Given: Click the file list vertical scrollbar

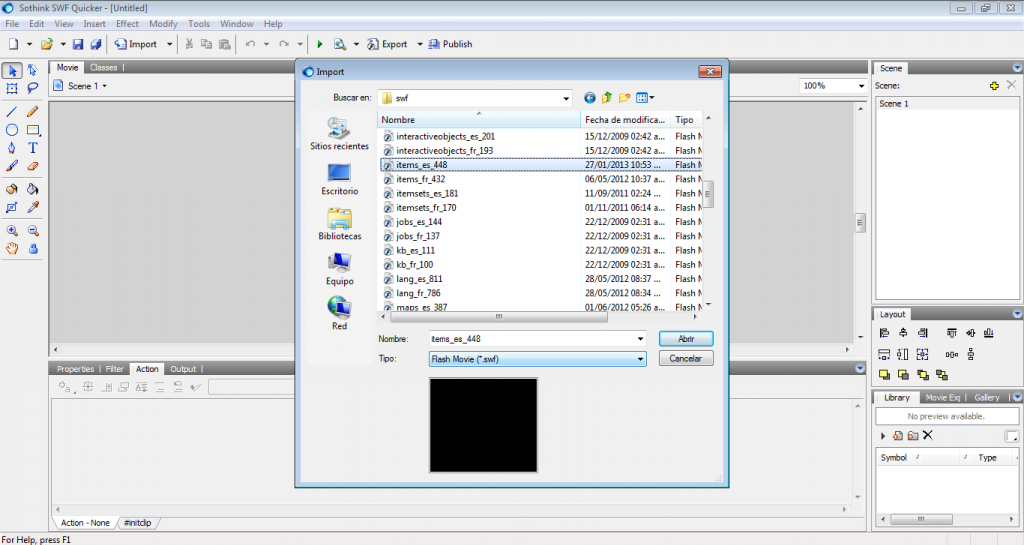Looking at the screenshot, I should click(x=708, y=194).
